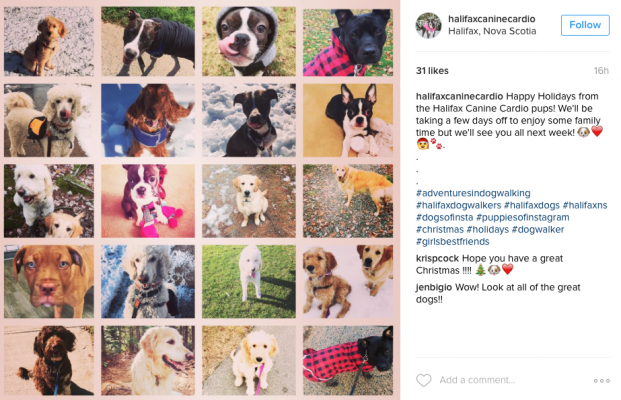Click the 16h post timestamp
621x400 pixels.
coord(601,70)
